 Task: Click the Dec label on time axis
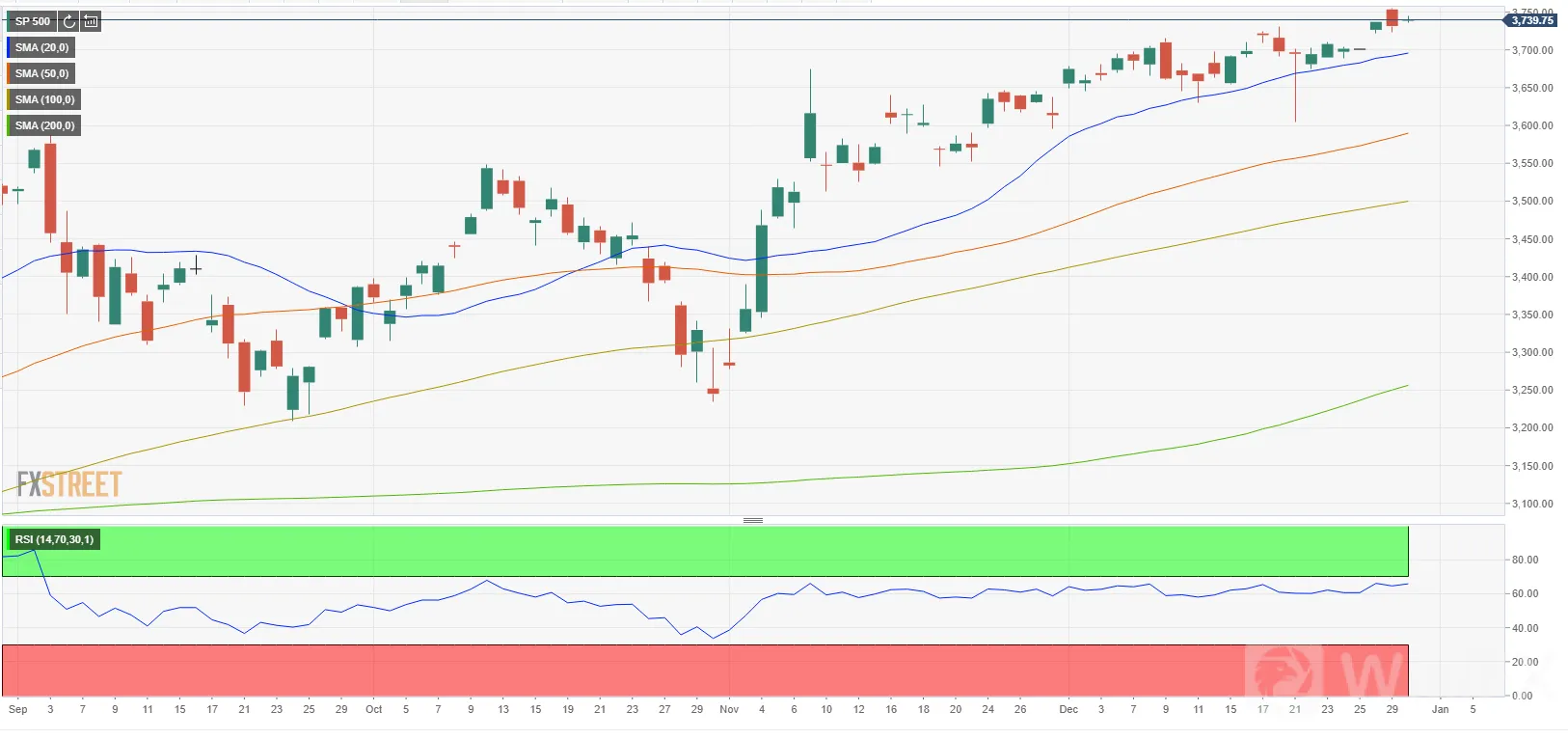[x=1068, y=709]
